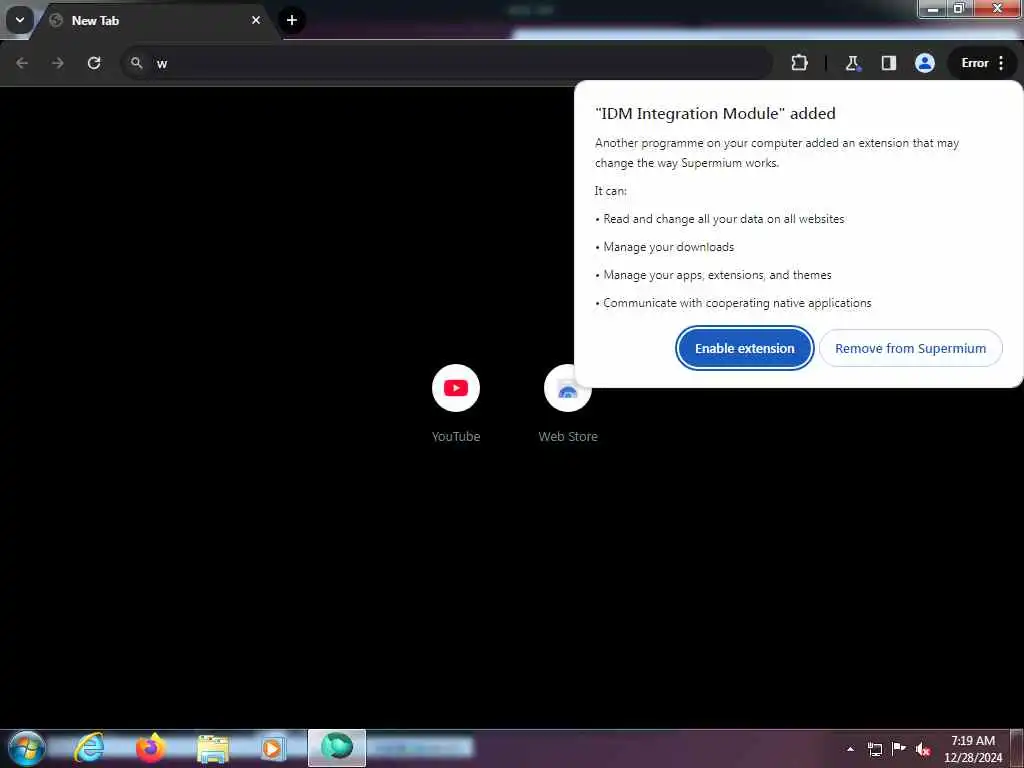Show hidden tray icons arrow

point(850,749)
